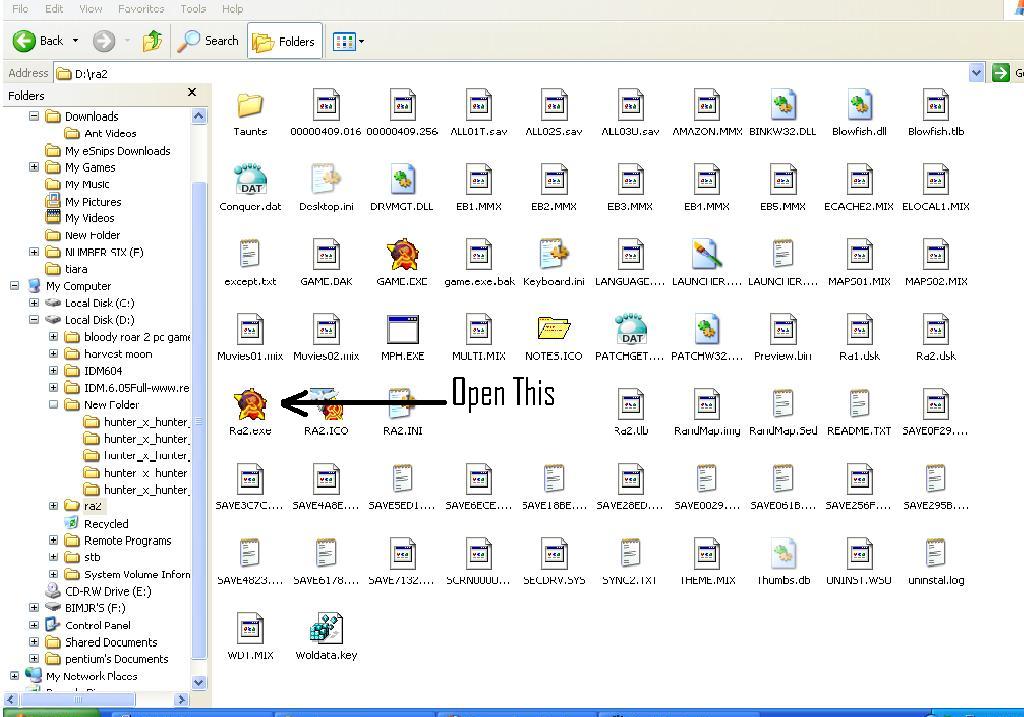
Task: Expand Local Disk (C:) node
Action: pyautogui.click(x=34, y=302)
